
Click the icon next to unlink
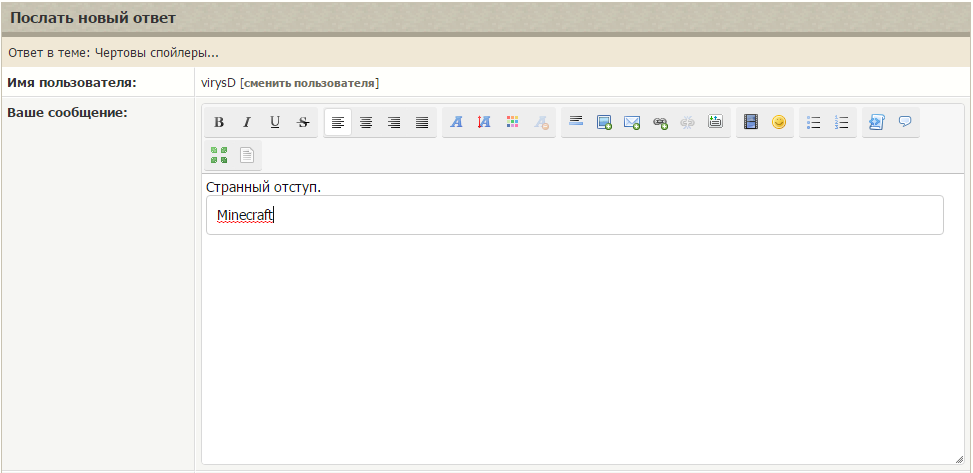coord(715,122)
